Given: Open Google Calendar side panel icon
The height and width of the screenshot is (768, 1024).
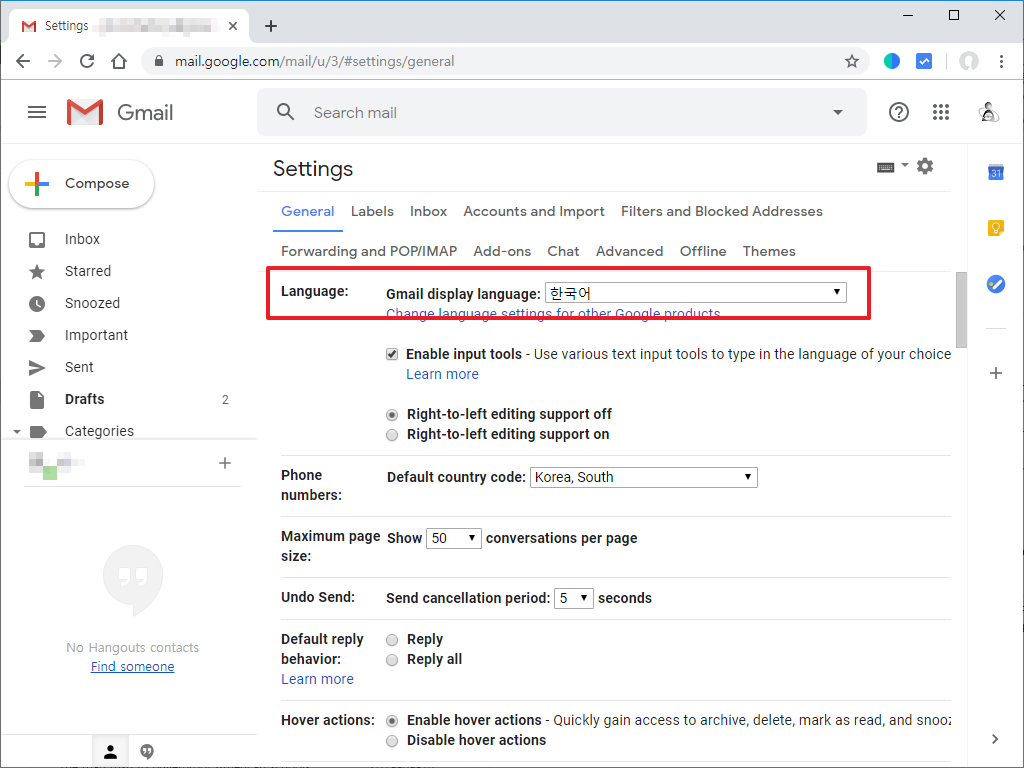Looking at the screenshot, I should (995, 172).
